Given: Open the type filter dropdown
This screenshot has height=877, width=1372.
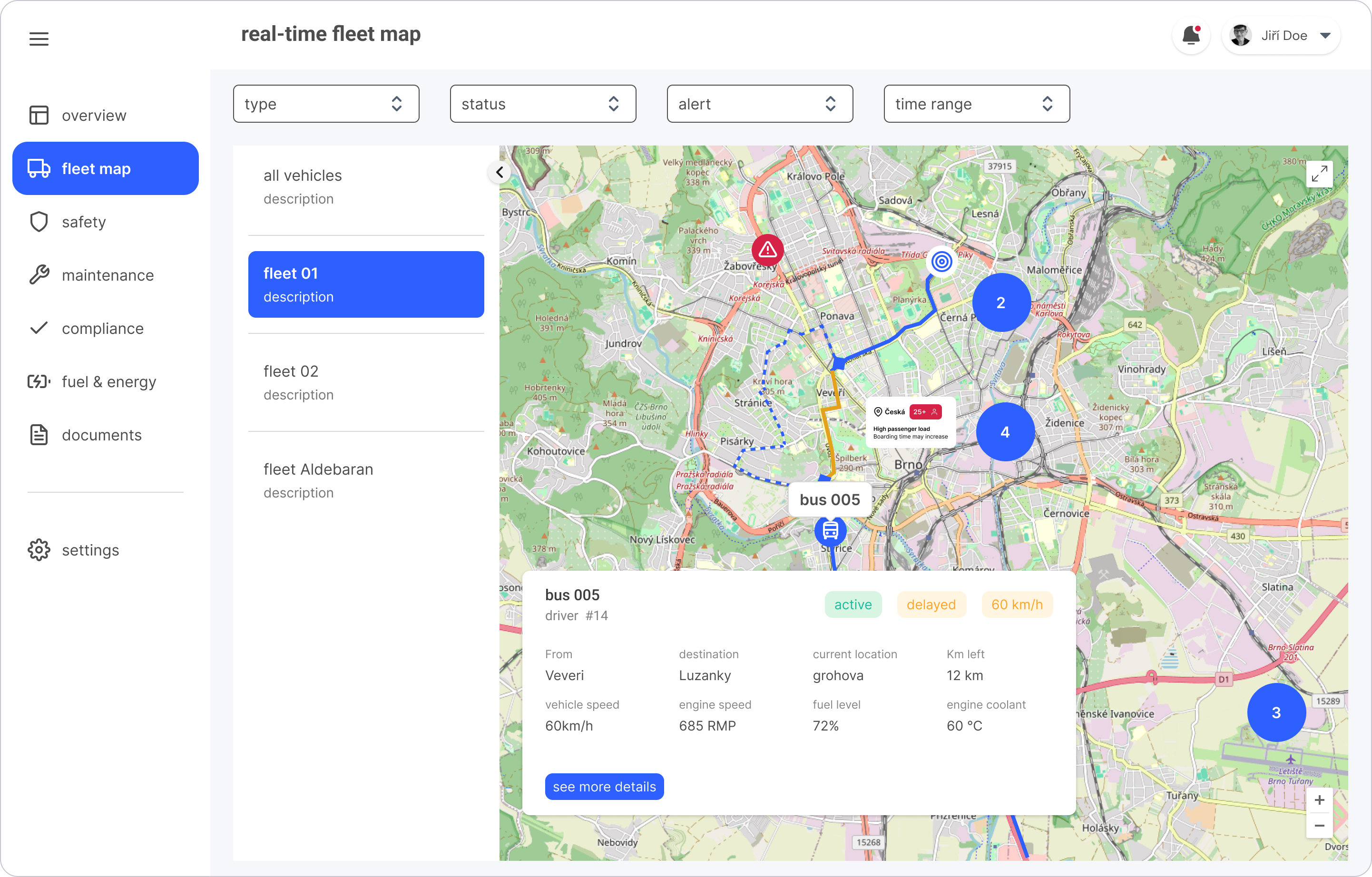Looking at the screenshot, I should [x=326, y=104].
